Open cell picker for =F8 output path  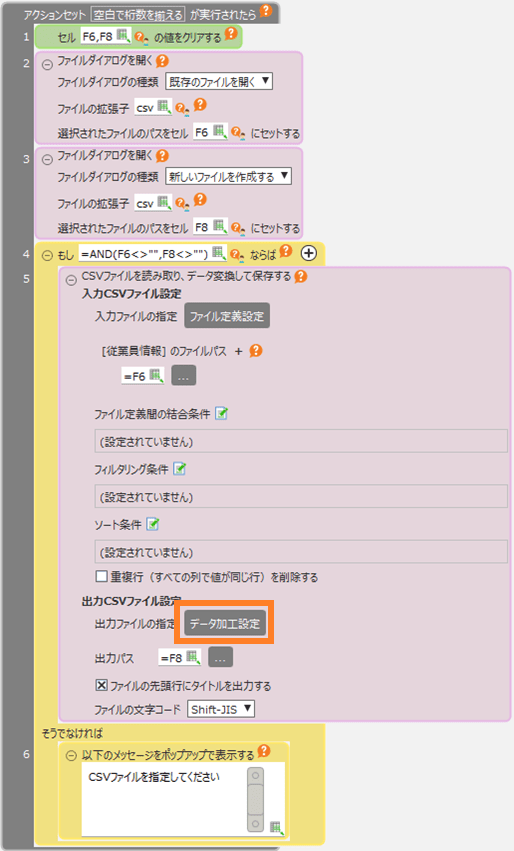(x=193, y=657)
